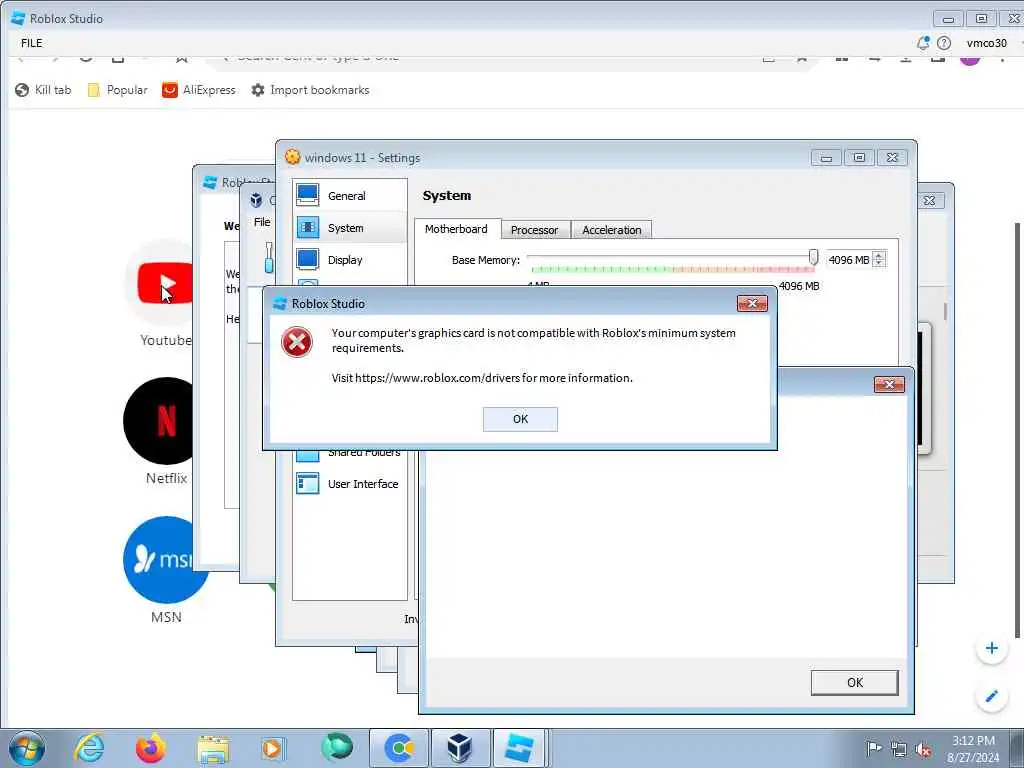Open Roblox Studio notifications bell

[922, 43]
